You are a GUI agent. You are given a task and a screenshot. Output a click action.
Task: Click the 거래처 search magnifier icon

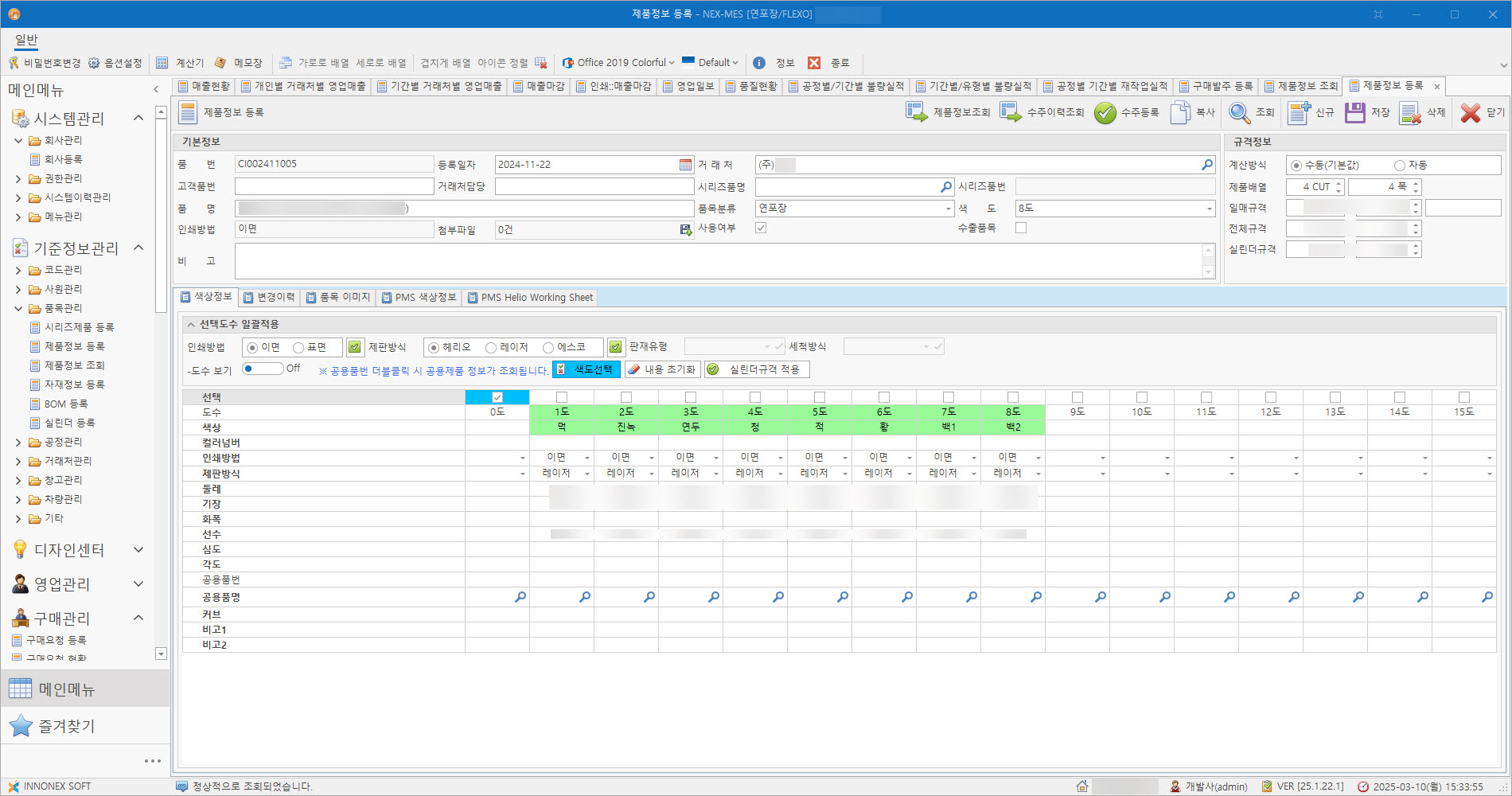[1207, 165]
